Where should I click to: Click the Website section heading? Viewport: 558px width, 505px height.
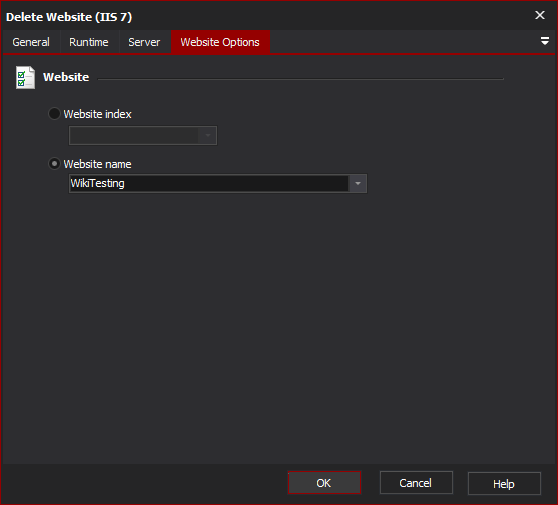tap(66, 77)
